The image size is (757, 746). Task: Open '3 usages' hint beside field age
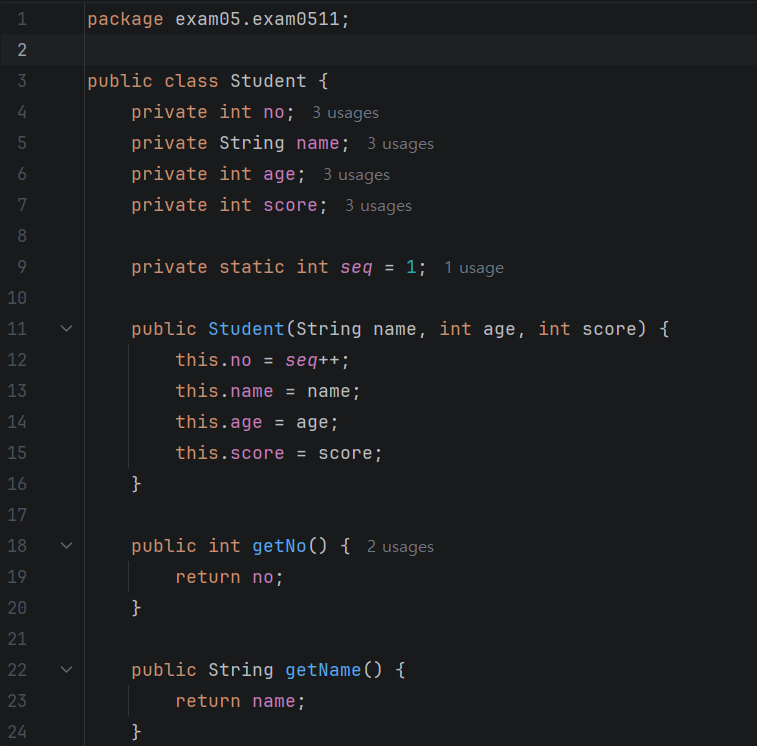point(356,174)
